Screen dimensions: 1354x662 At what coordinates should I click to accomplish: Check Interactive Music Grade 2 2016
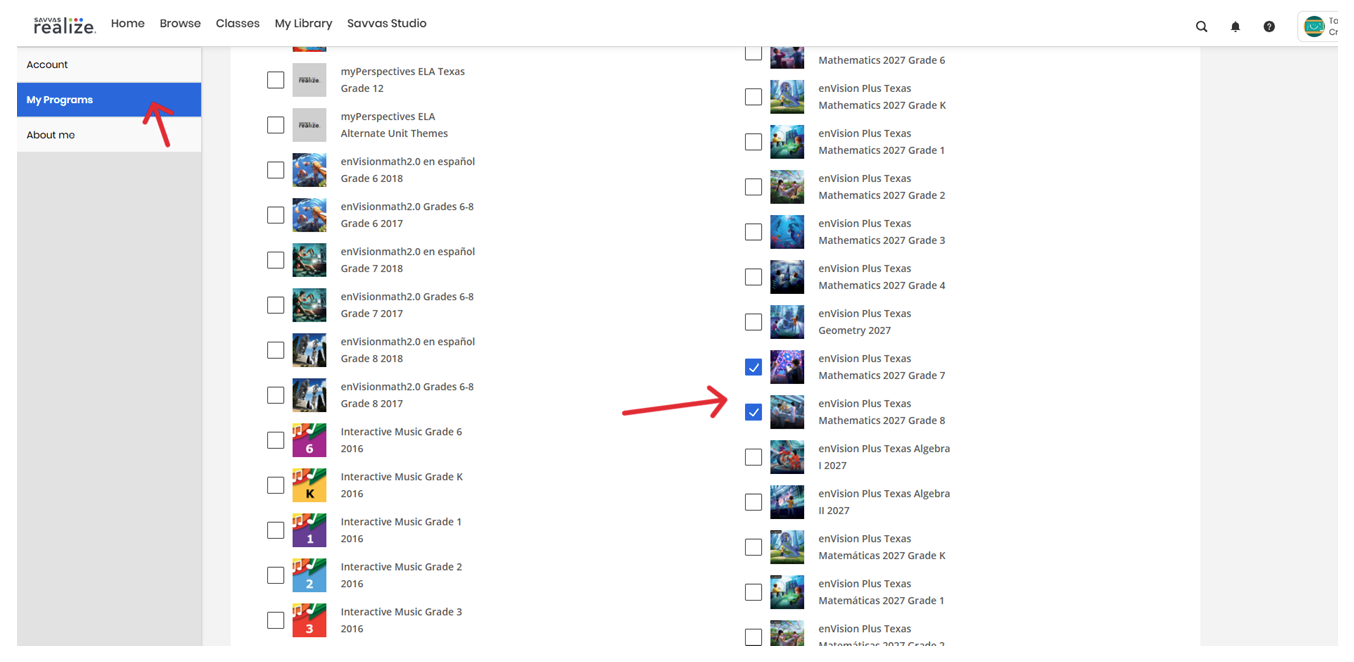point(276,575)
